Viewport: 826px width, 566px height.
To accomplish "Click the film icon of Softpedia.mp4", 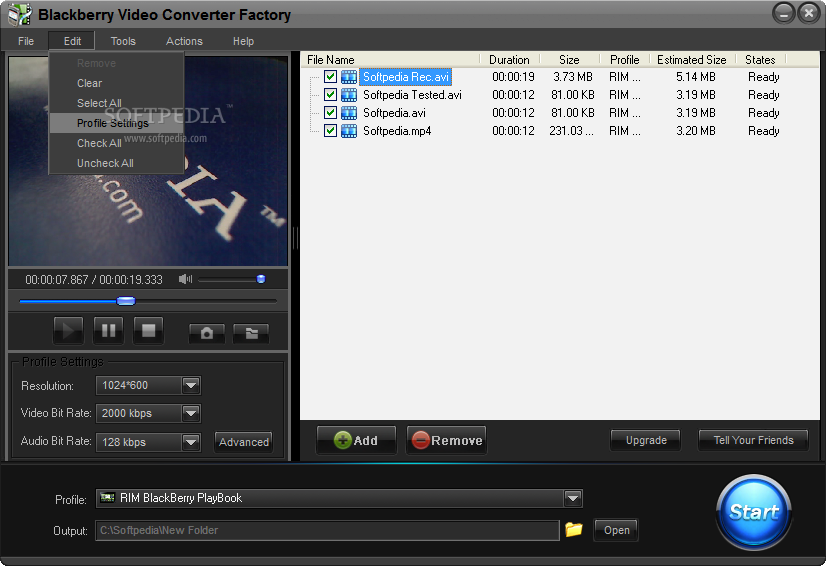I will tap(349, 131).
